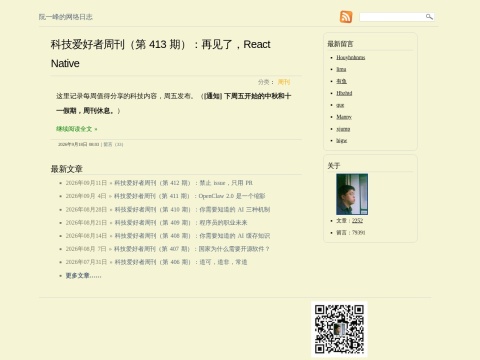Open 第 408 期 AI 缓存知识 article
This screenshot has width=480, height=360.
pyautogui.click(x=192, y=236)
